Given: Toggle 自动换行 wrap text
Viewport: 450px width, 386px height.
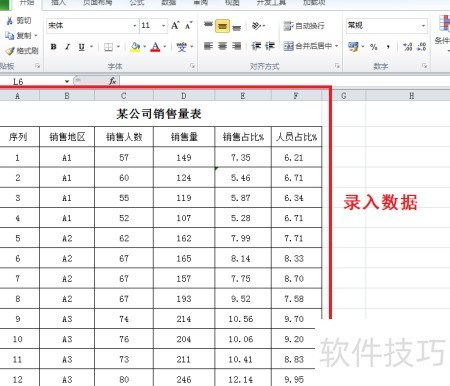Looking at the screenshot, I should (304, 26).
